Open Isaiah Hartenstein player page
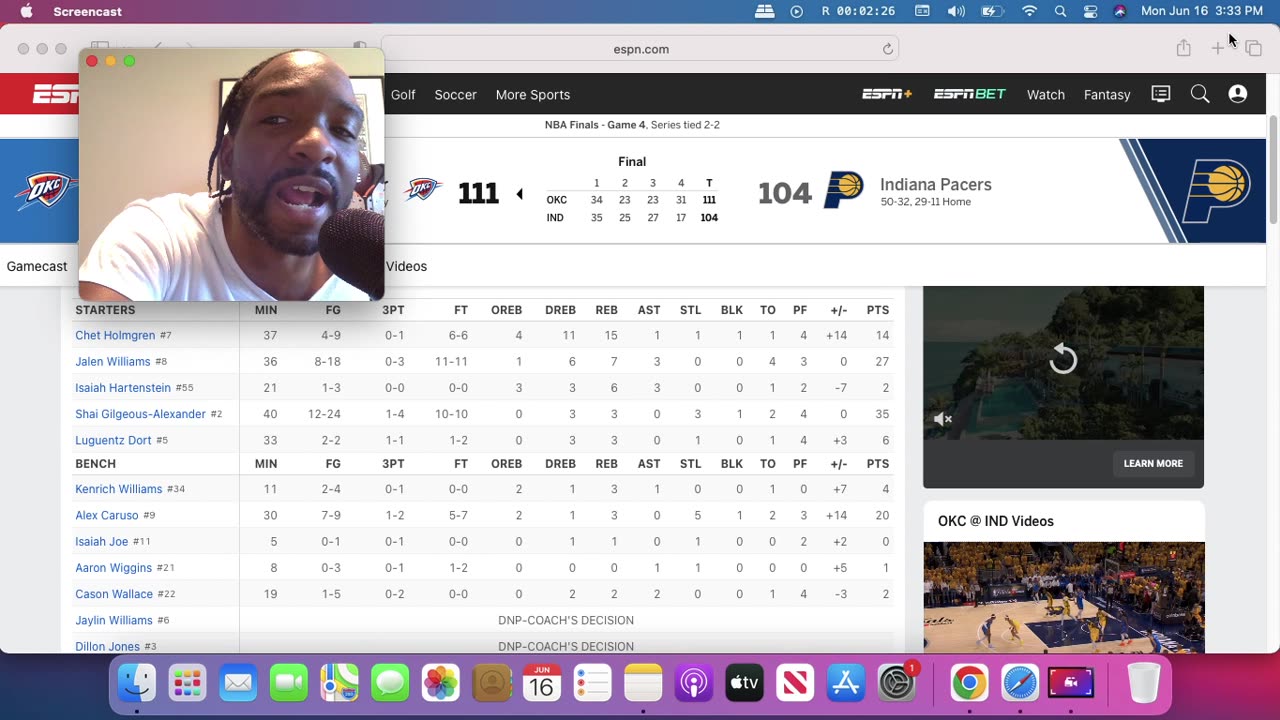1280x720 pixels. pyautogui.click(x=123, y=387)
